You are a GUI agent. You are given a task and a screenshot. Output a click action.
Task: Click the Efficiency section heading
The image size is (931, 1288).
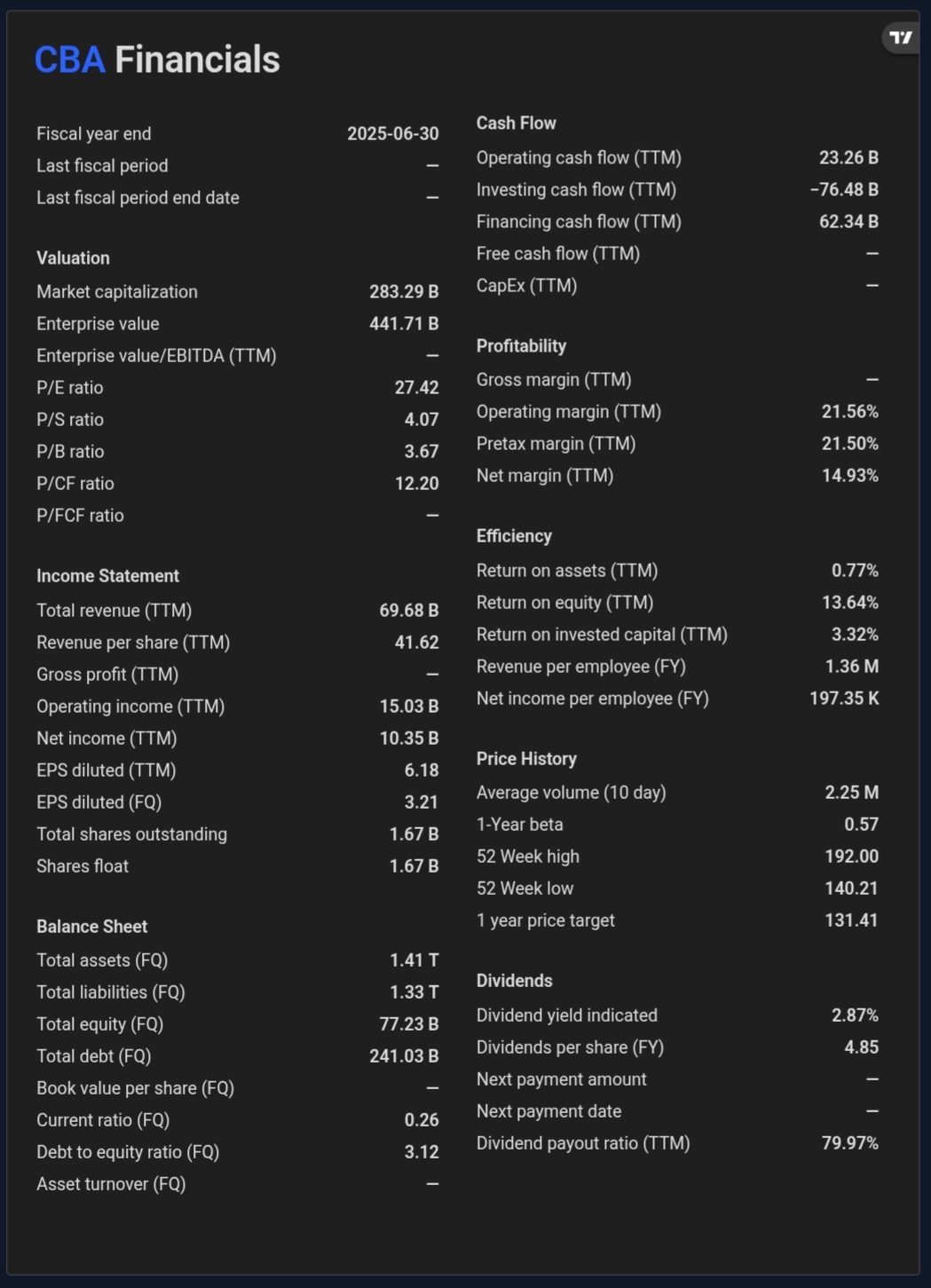514,536
